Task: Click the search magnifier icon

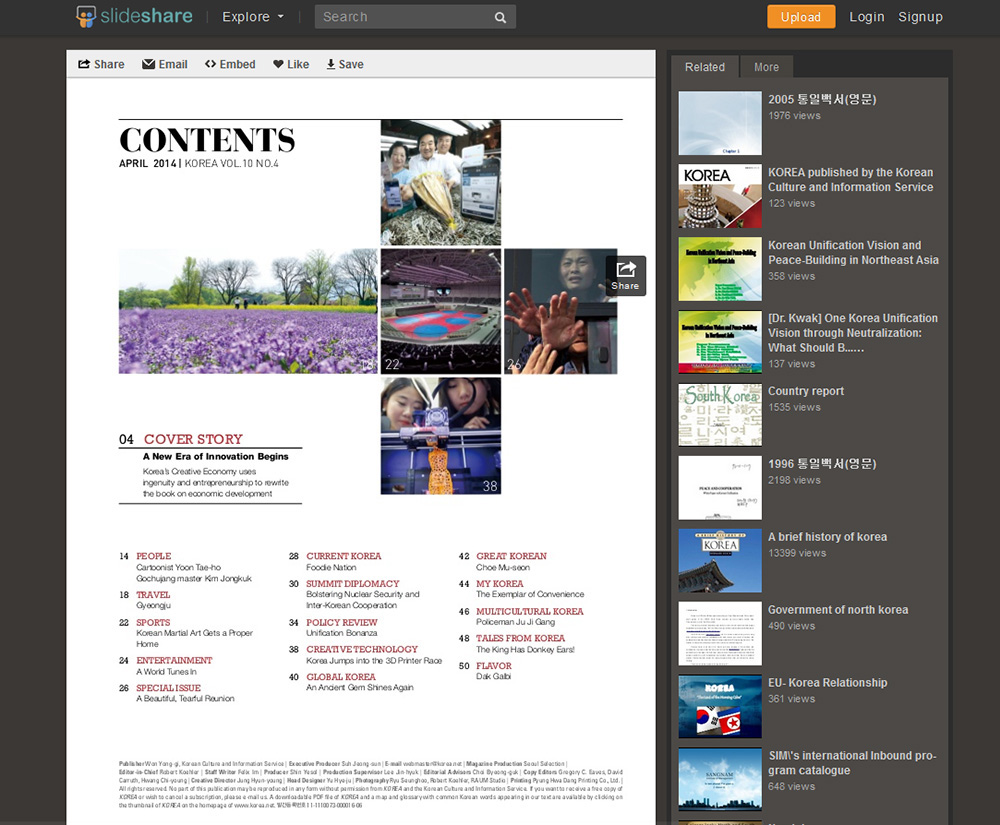Action: pyautogui.click(x=500, y=17)
